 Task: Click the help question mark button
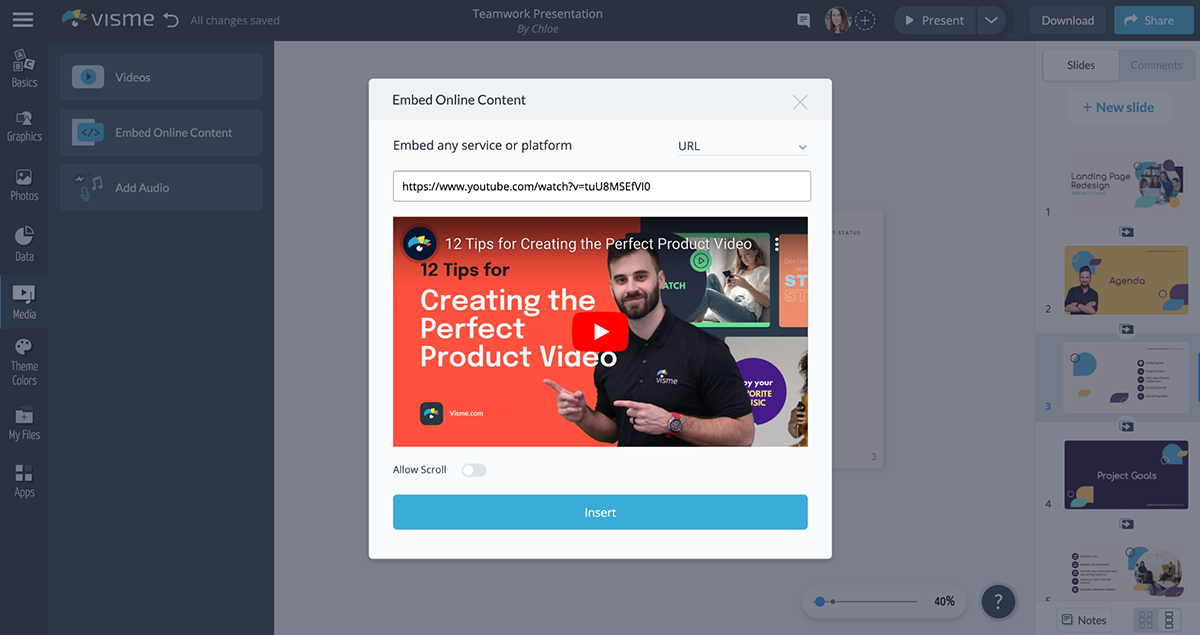998,602
